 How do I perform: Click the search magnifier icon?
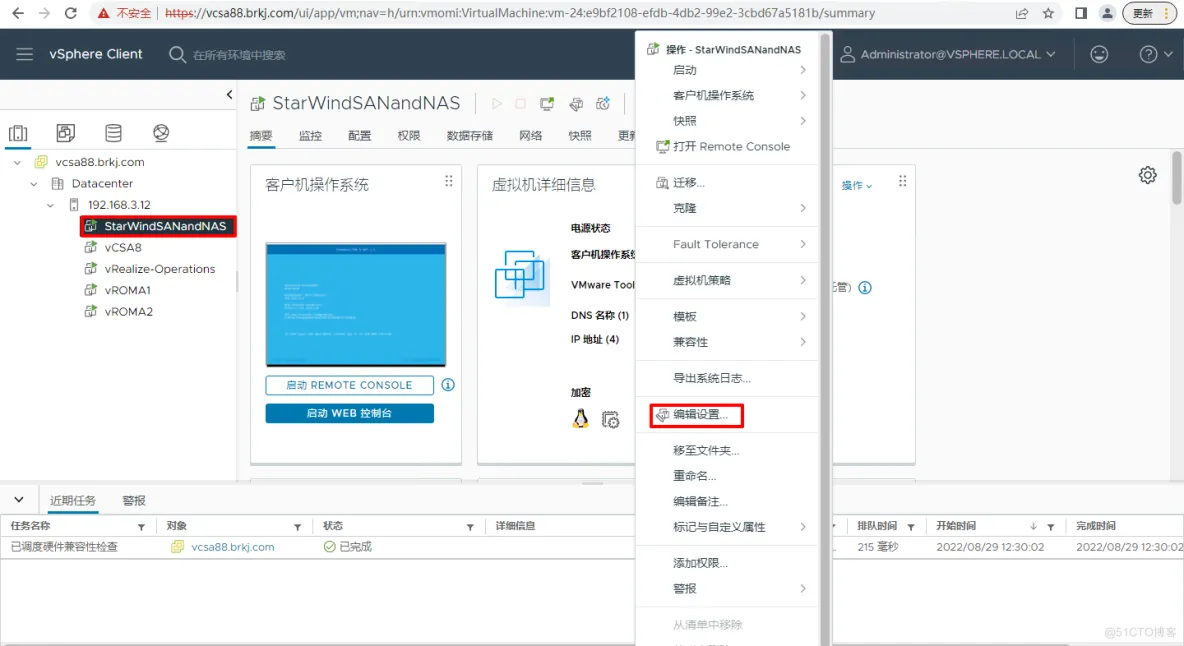tap(177, 54)
